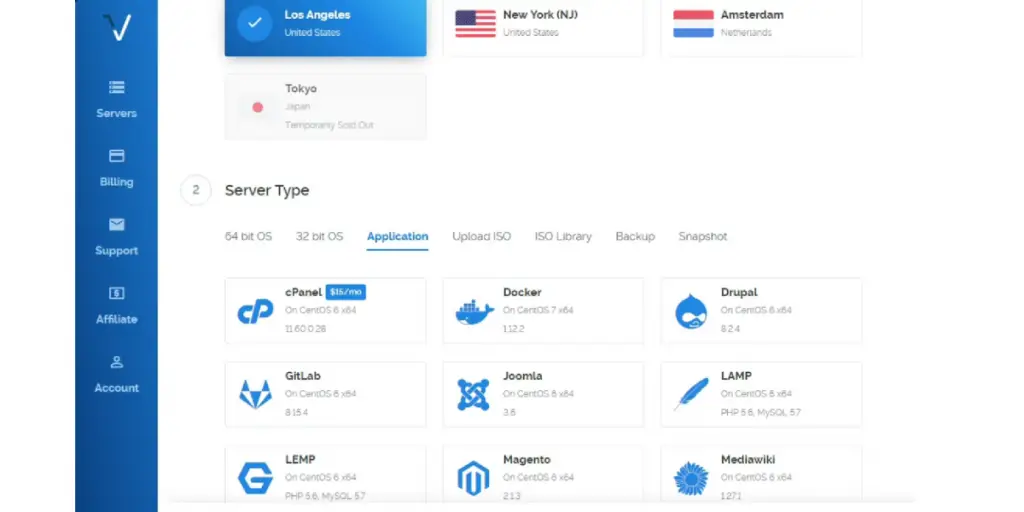Select the sold-out Tokyo location card
This screenshot has width=1024, height=512.
[x=325, y=106]
